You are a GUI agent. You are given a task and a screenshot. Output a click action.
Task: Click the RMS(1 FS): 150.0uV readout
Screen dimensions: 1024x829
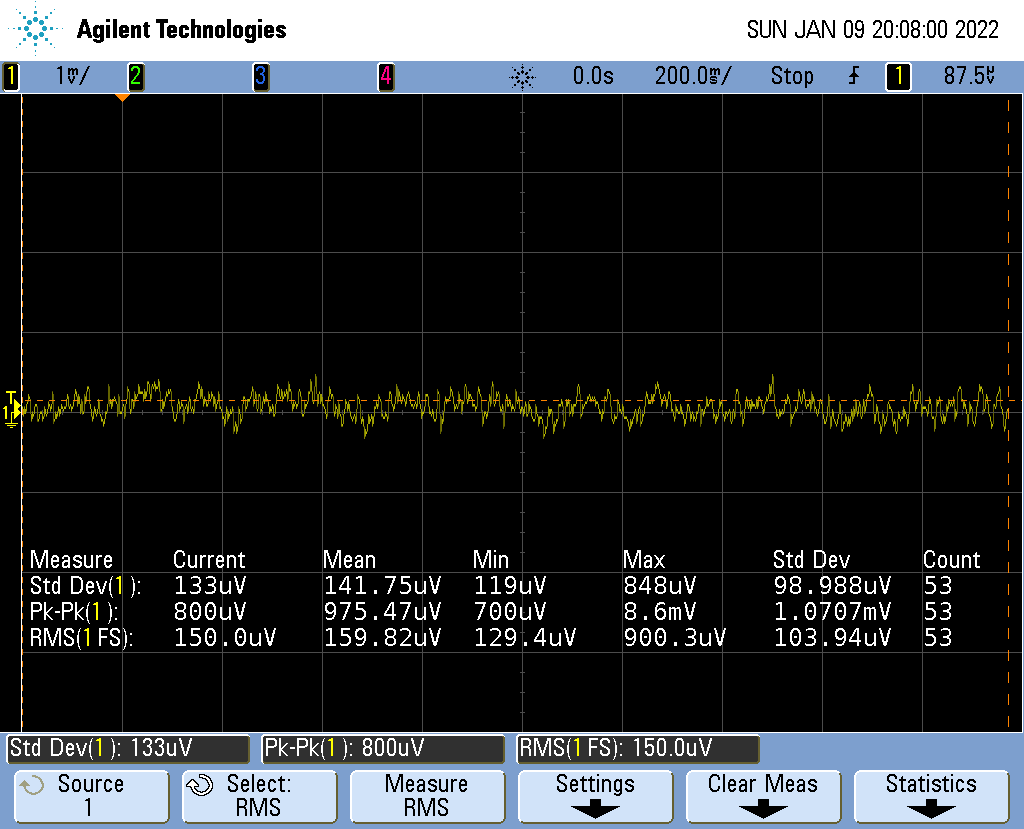(638, 748)
